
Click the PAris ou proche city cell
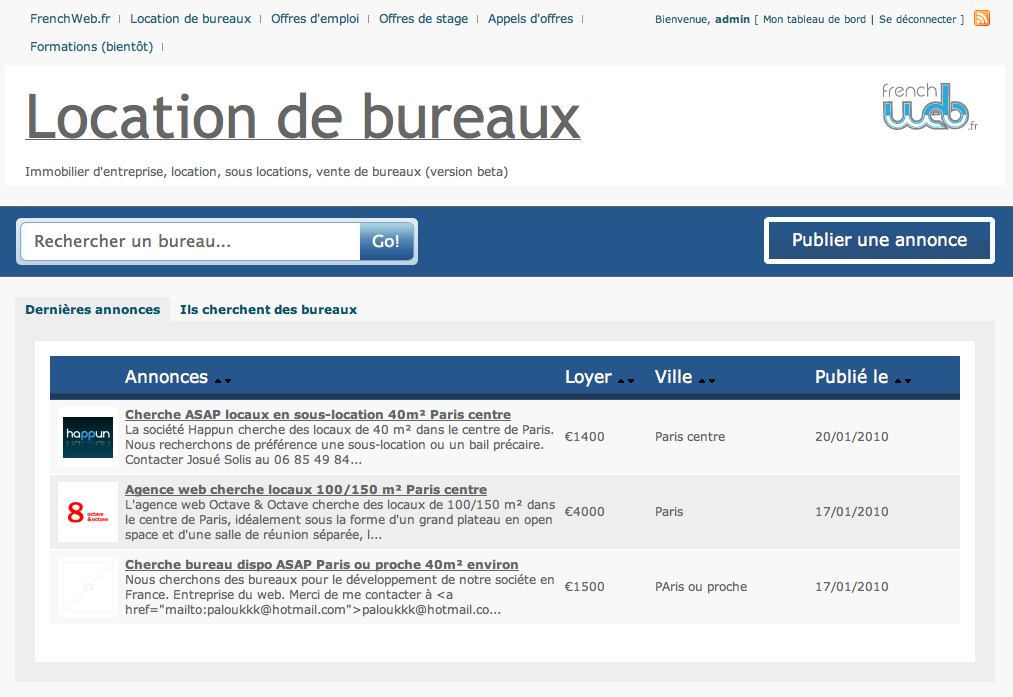tap(701, 587)
